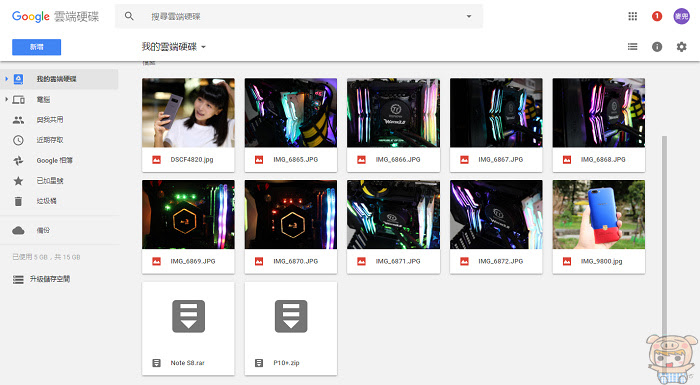
Task: Show the details info icon
Action: click(x=657, y=46)
